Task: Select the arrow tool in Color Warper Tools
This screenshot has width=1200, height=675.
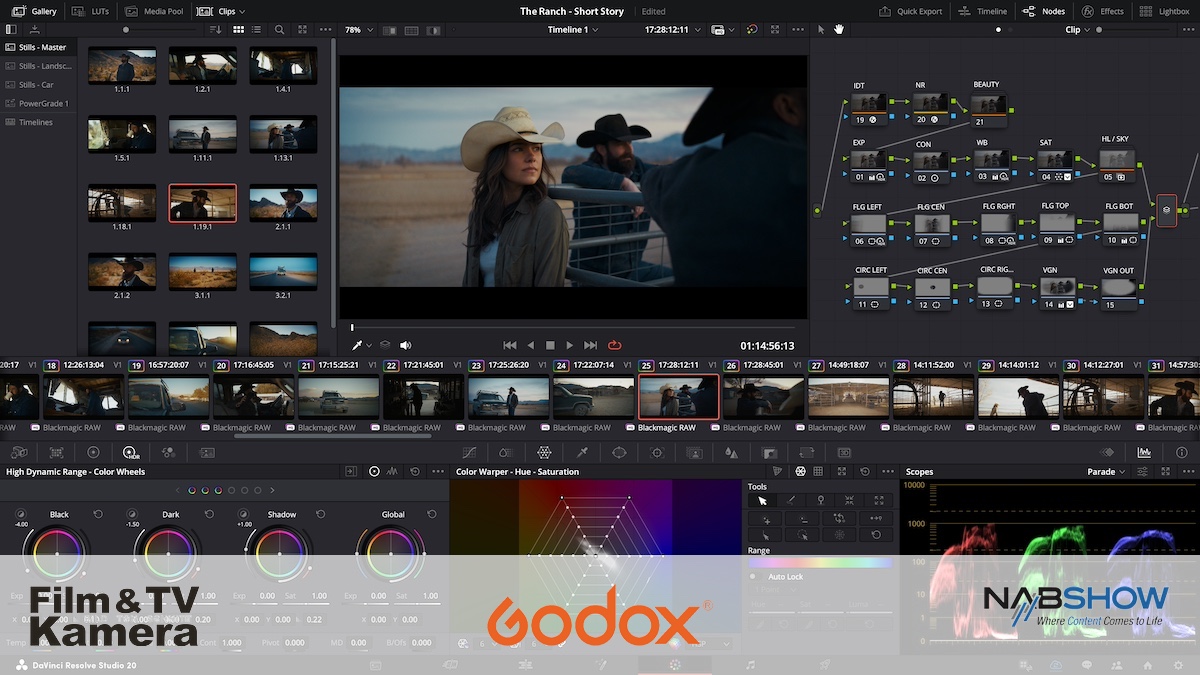Action: pyautogui.click(x=763, y=500)
